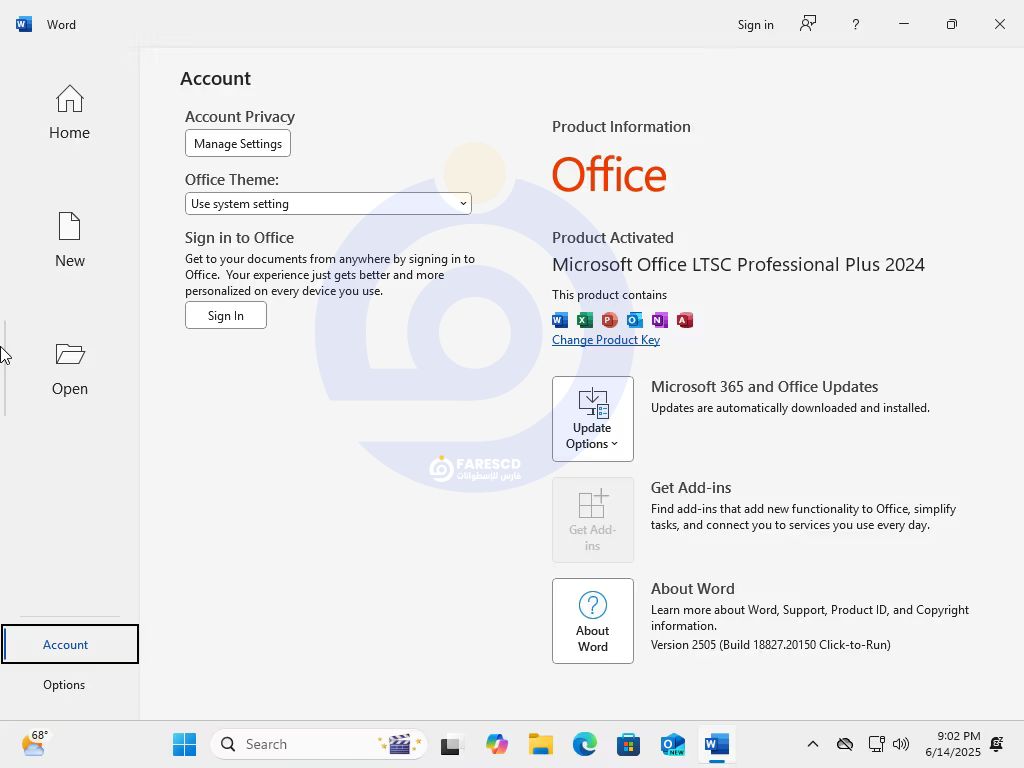Open the Windows Start menu
Image resolution: width=1024 pixels, height=768 pixels.
pos(184,744)
